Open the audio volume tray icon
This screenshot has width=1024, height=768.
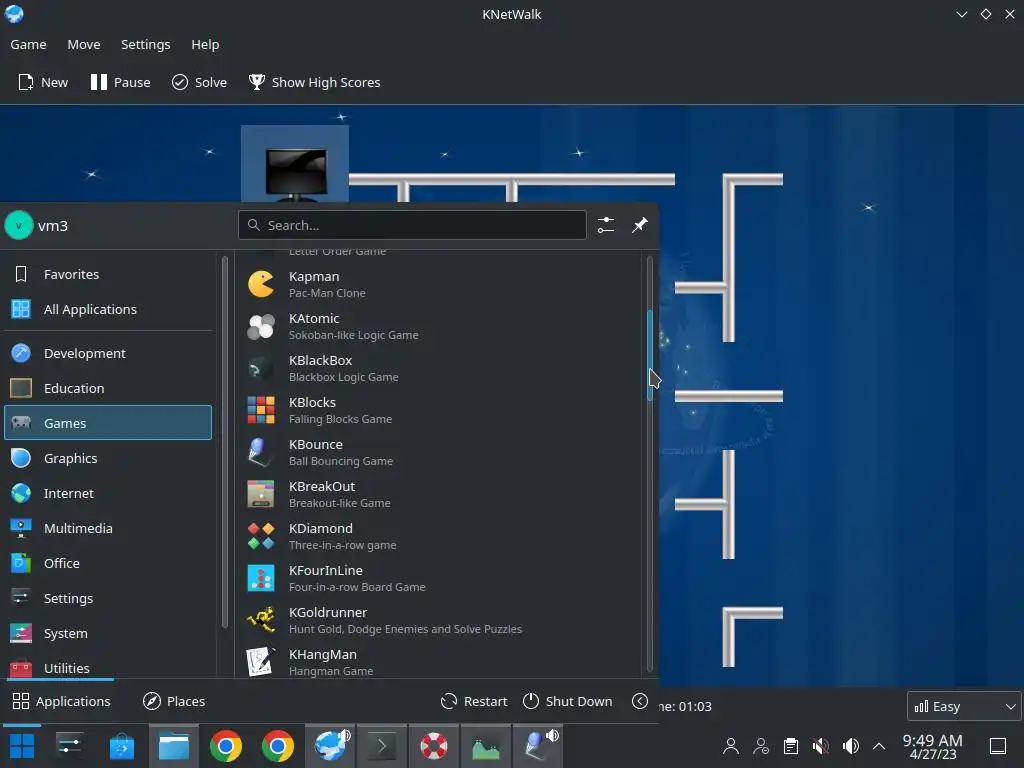[850, 746]
